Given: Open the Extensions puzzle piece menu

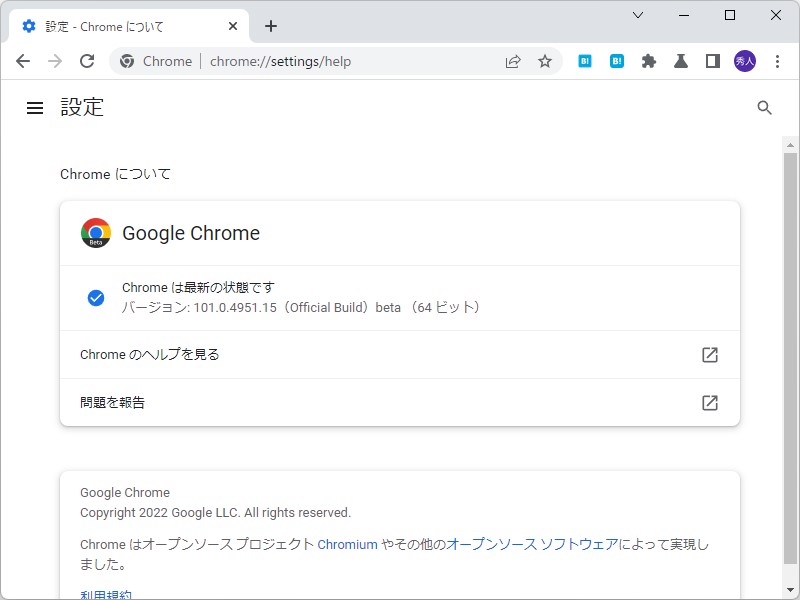Looking at the screenshot, I should tap(649, 61).
